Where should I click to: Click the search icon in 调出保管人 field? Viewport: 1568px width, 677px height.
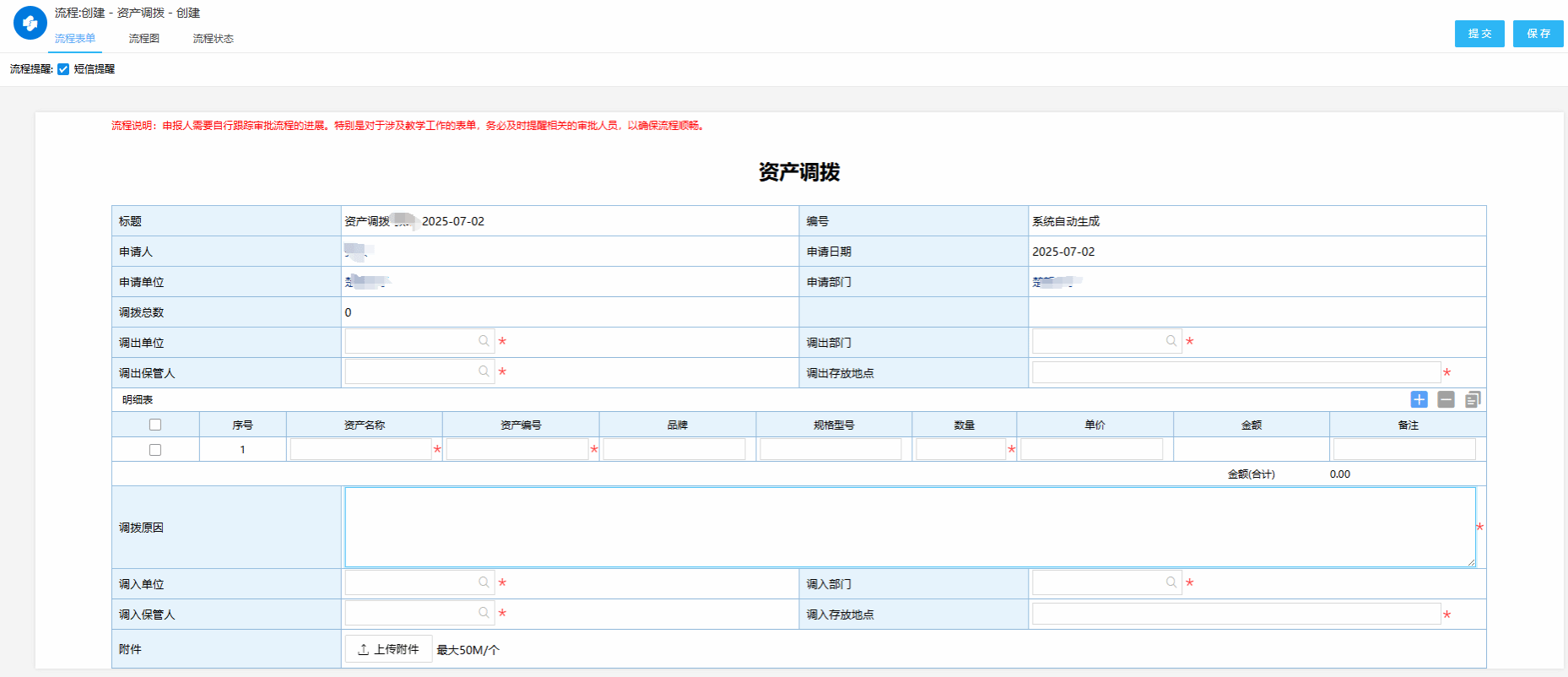click(x=484, y=371)
